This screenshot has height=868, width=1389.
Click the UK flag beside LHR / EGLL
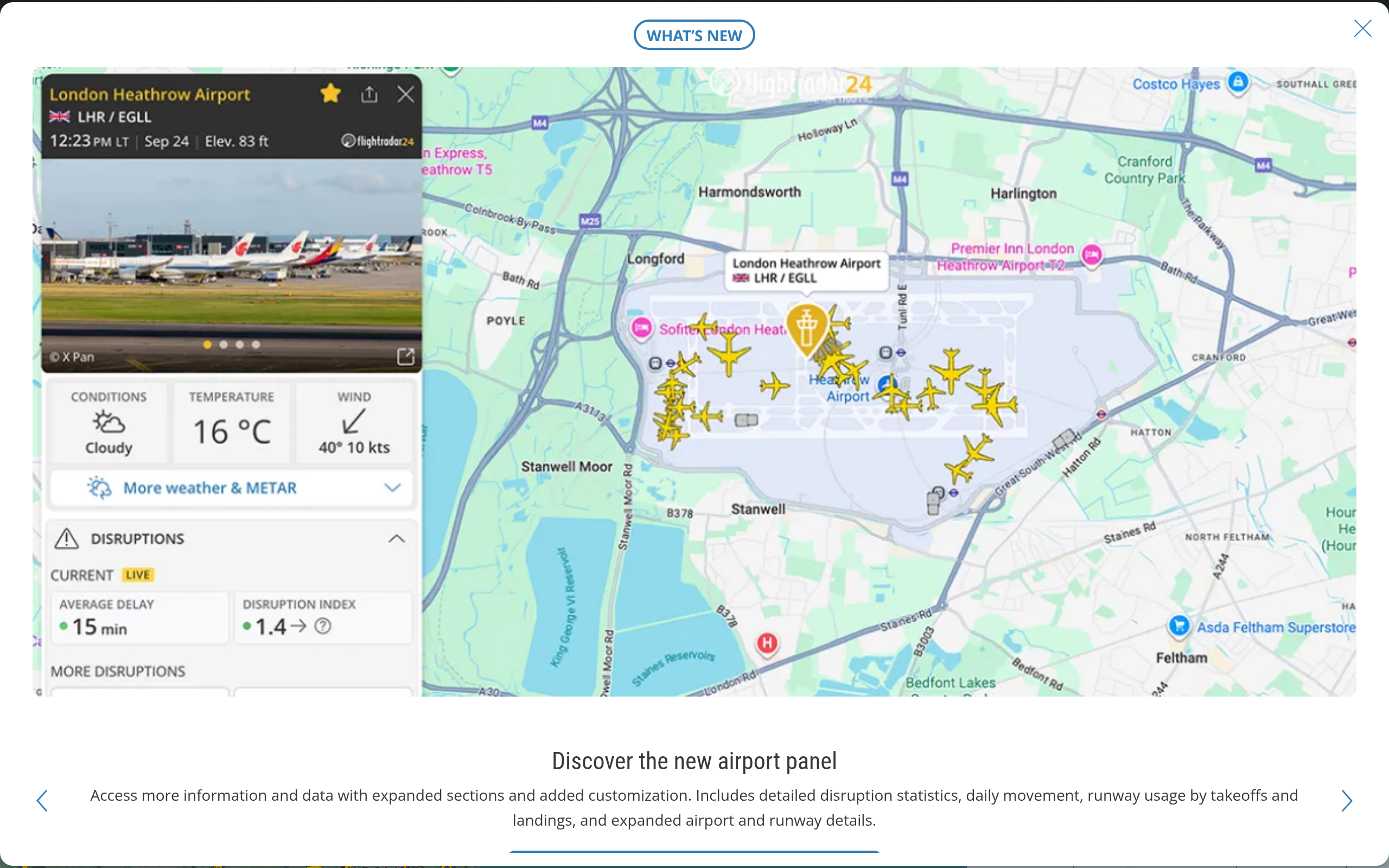(x=59, y=117)
